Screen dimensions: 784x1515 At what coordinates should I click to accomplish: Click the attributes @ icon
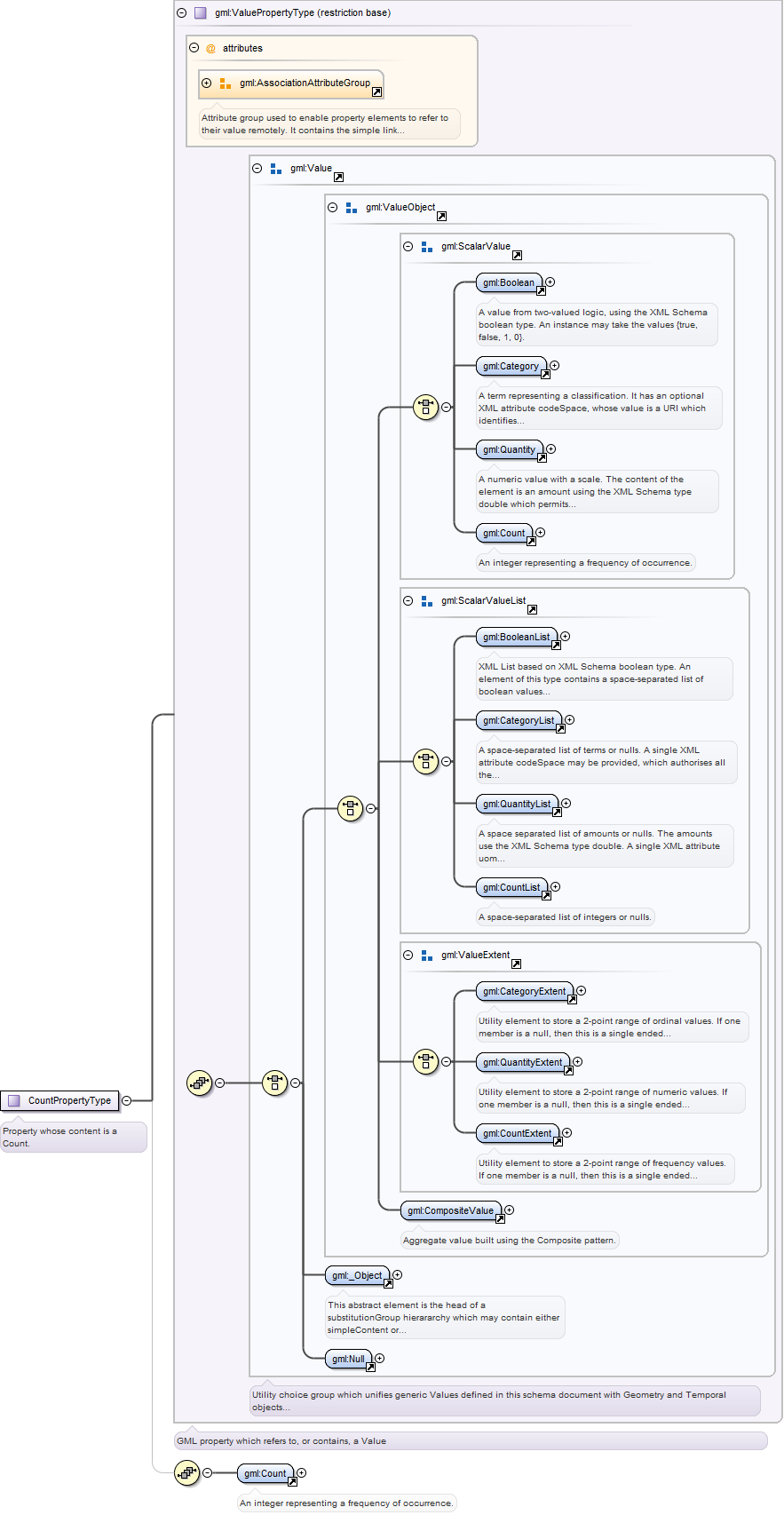coord(211,49)
